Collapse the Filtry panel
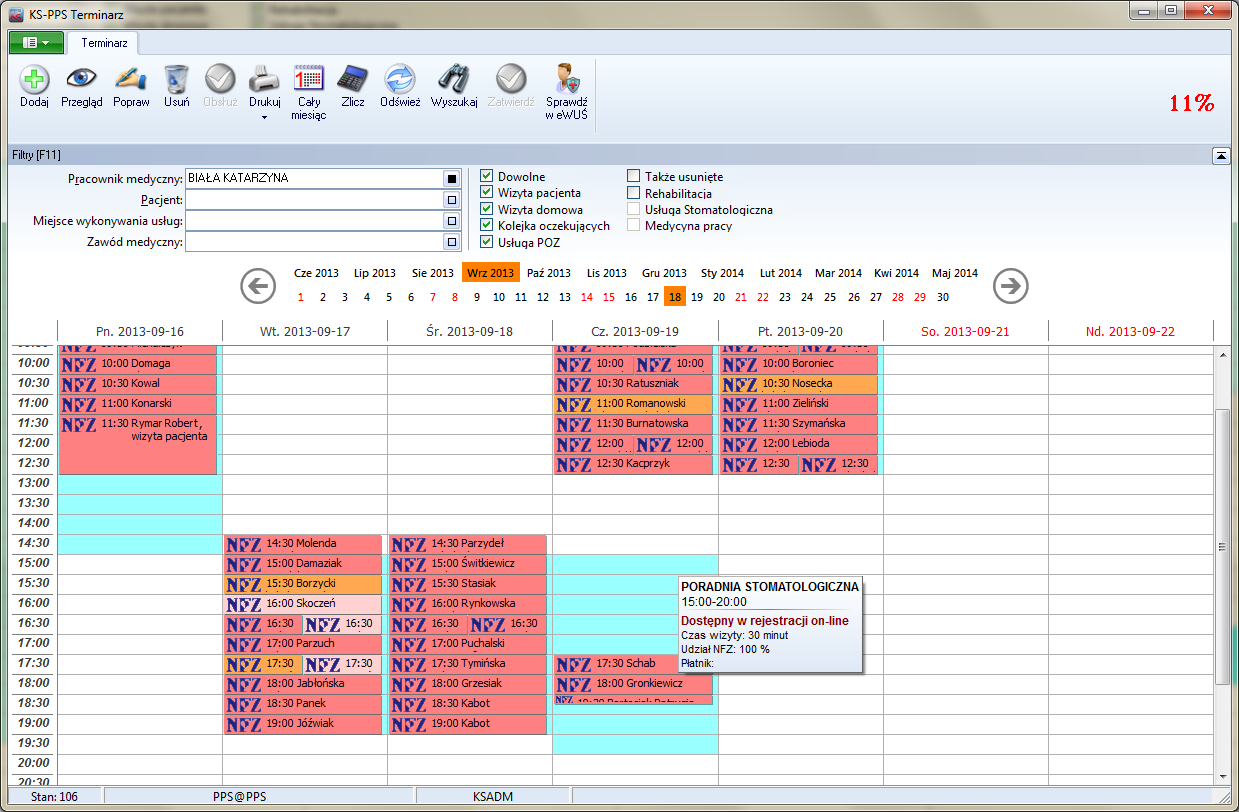This screenshot has width=1239, height=812. (1221, 155)
